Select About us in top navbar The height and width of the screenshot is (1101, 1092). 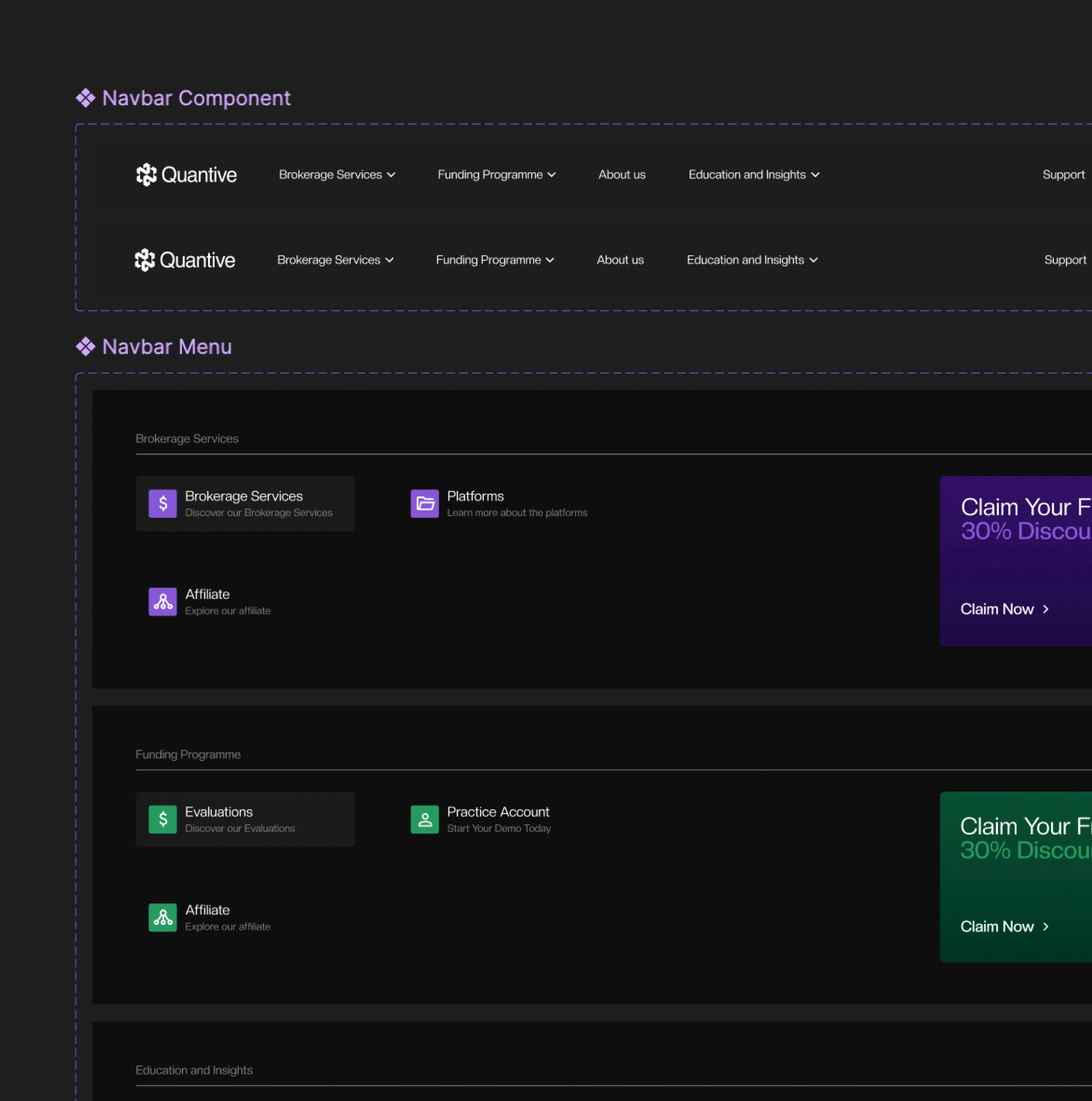point(622,174)
